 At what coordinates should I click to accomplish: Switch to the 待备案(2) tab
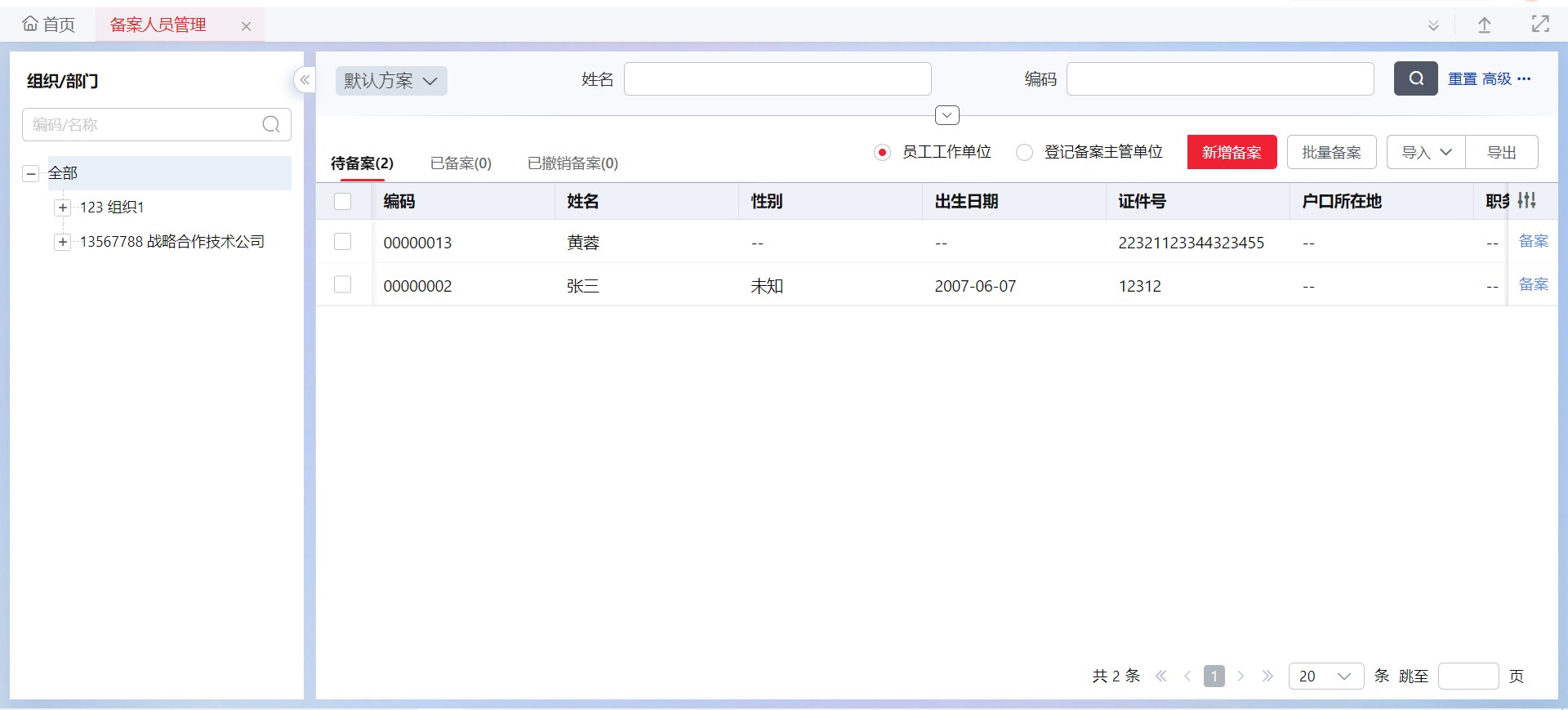[362, 163]
